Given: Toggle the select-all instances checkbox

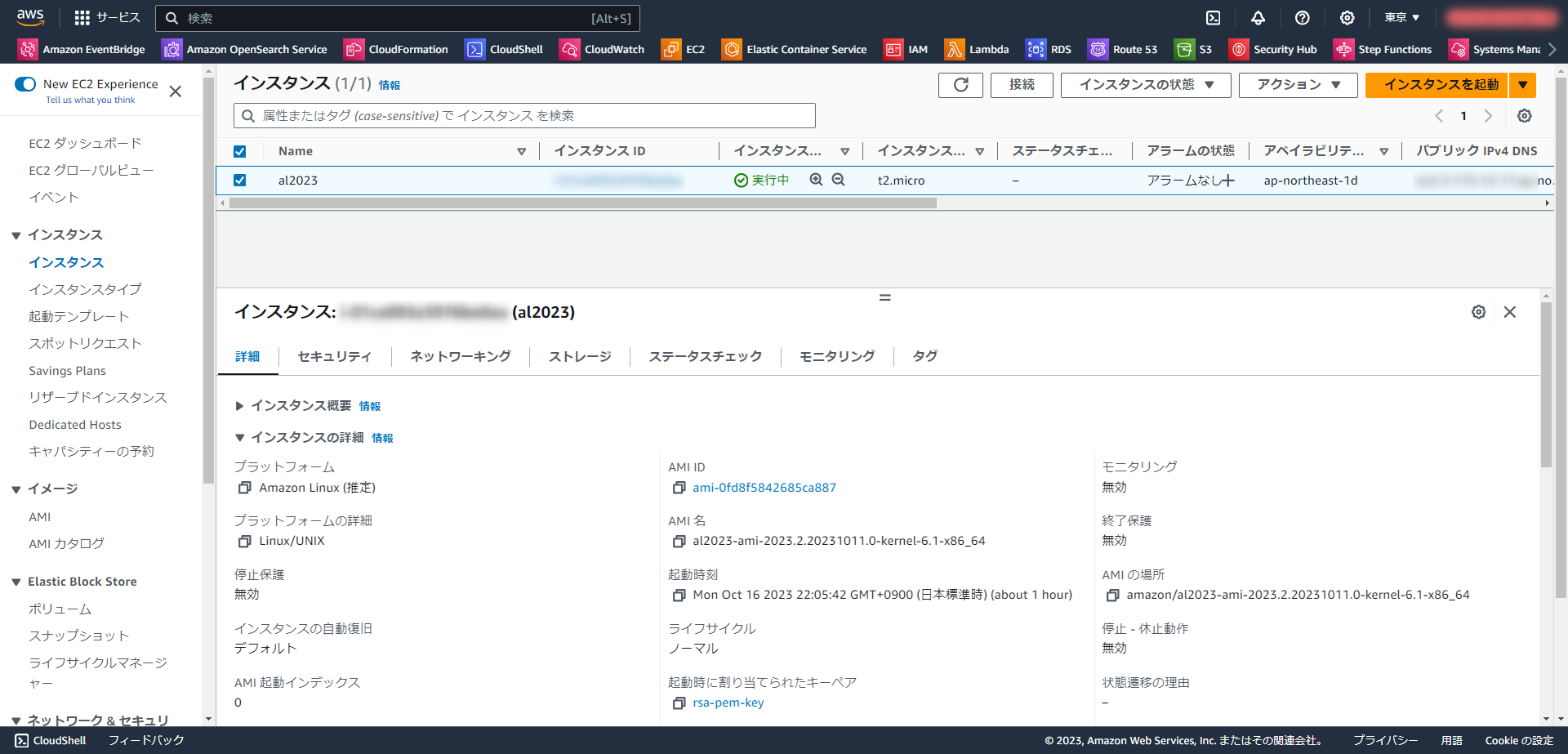Looking at the screenshot, I should (x=239, y=151).
